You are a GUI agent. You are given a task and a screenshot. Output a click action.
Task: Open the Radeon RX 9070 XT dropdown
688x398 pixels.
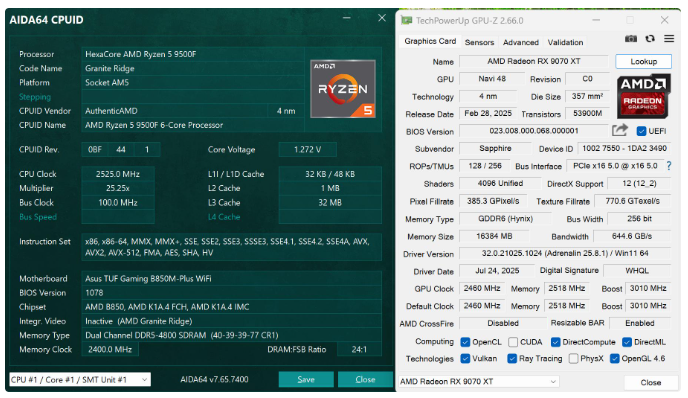[479, 381]
